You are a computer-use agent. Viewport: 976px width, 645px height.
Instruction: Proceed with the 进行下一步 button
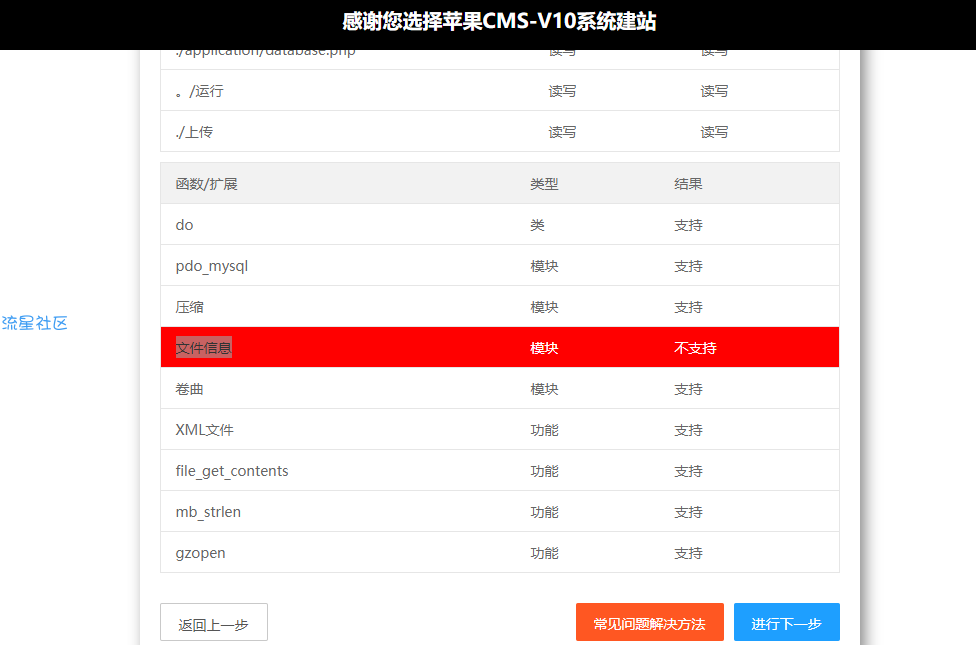[786, 623]
